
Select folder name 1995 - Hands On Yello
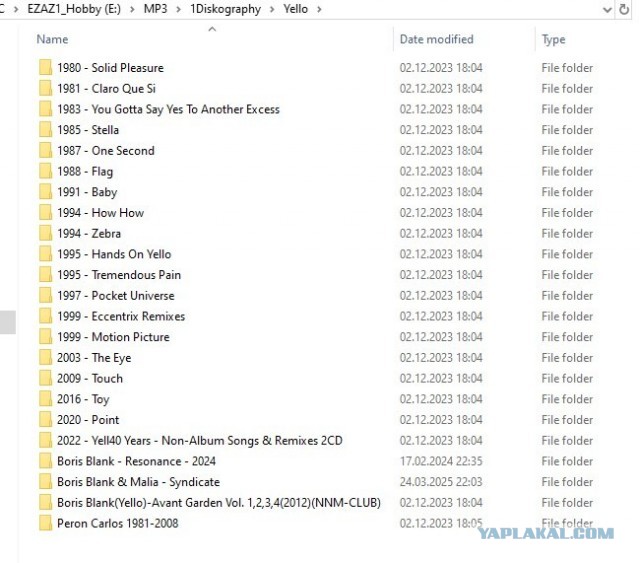pos(114,254)
